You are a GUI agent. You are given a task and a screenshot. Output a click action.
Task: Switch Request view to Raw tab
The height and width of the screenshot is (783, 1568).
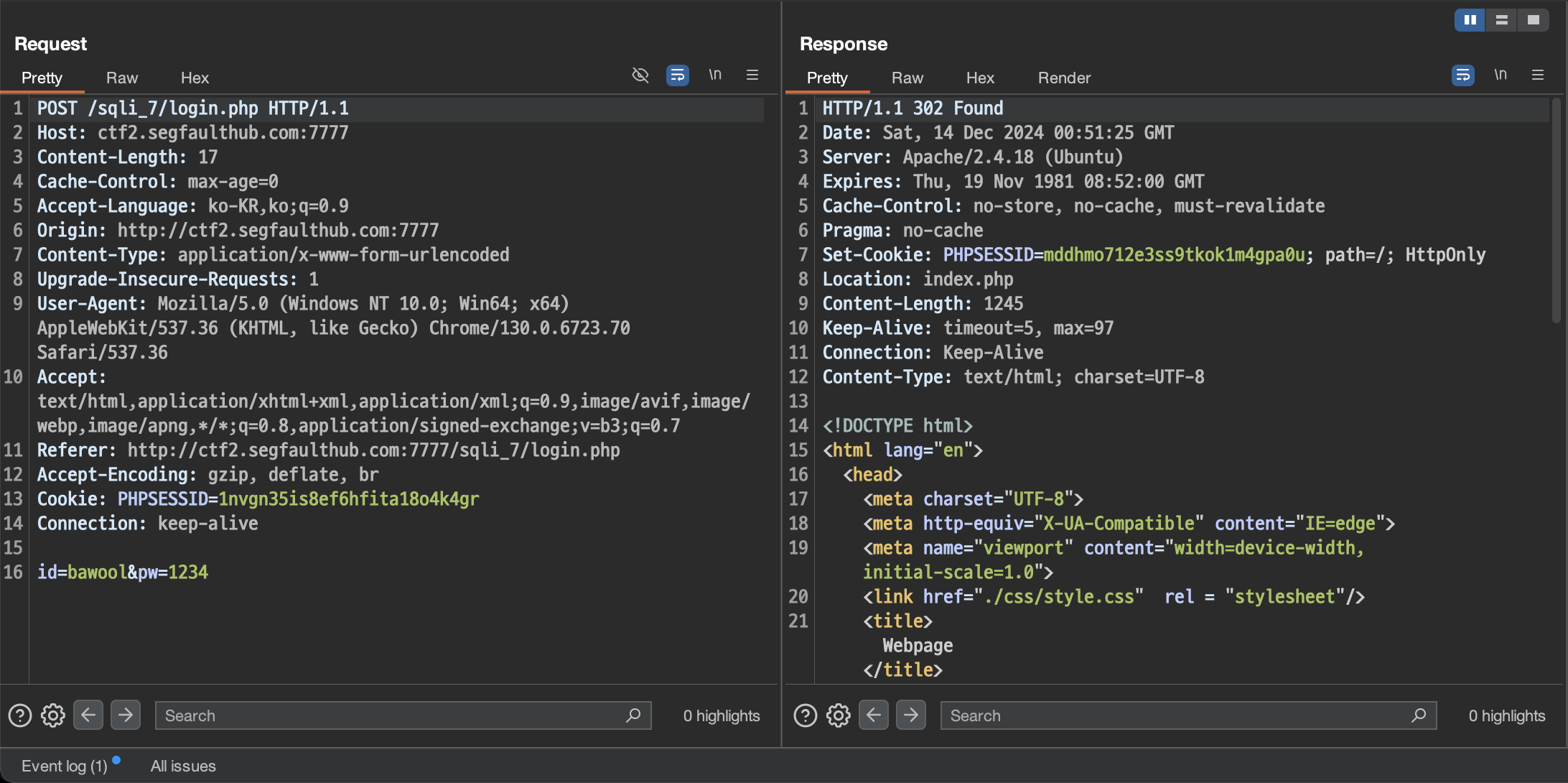click(122, 78)
